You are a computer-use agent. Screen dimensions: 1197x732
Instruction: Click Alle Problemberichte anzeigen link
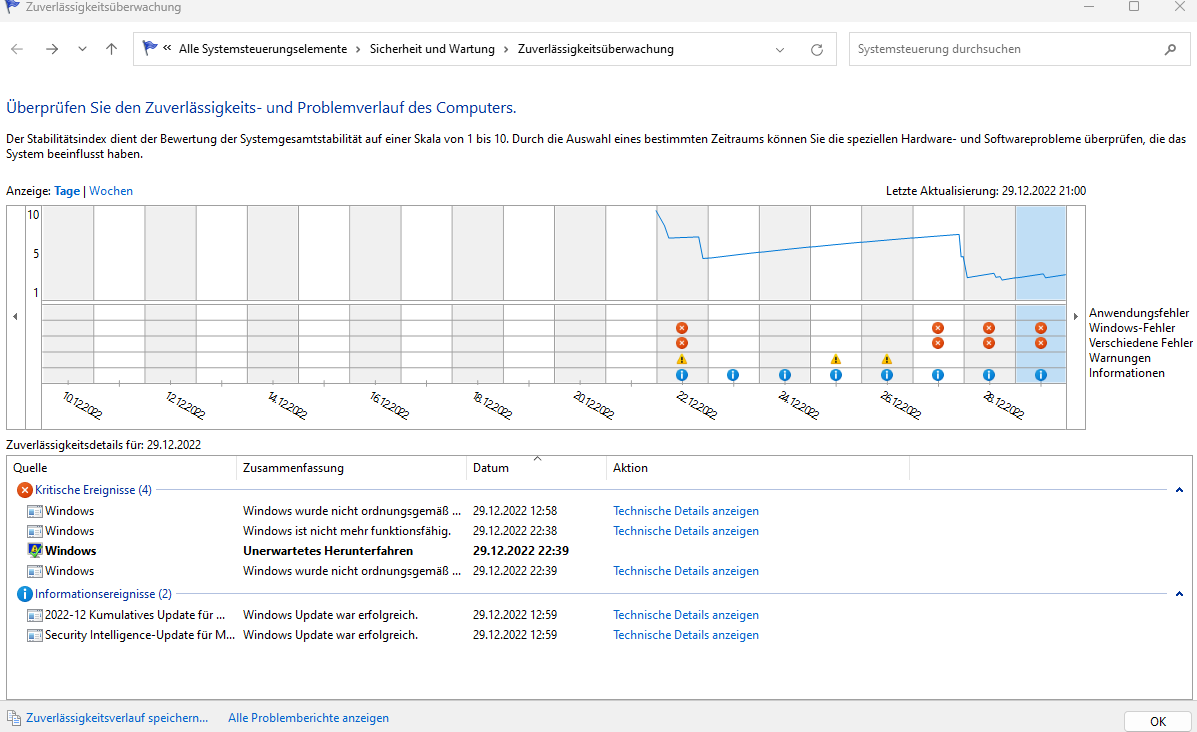point(308,718)
